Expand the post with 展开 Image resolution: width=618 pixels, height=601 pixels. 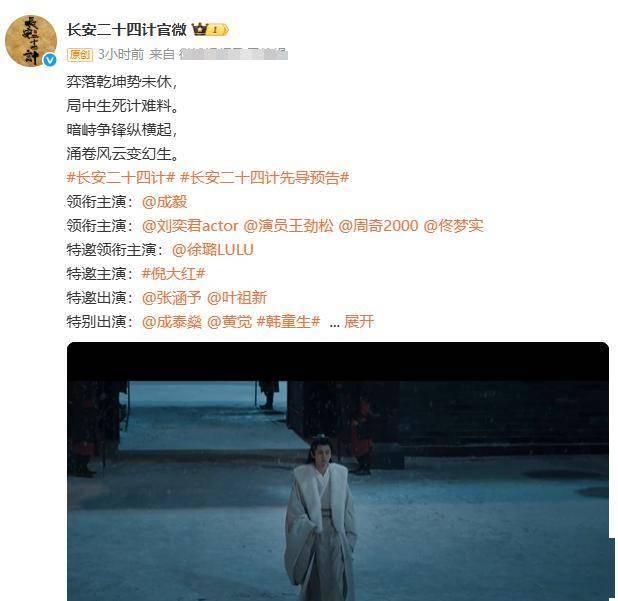[x=358, y=322]
